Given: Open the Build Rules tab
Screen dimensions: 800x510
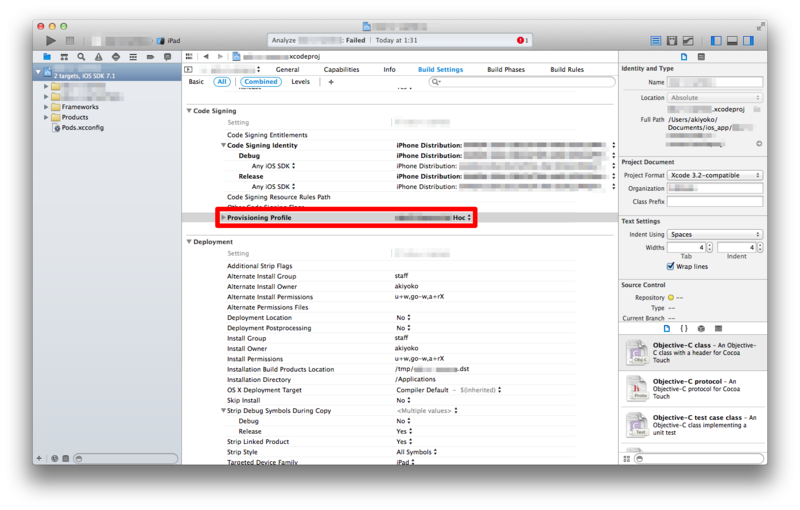Looking at the screenshot, I should pos(567,69).
